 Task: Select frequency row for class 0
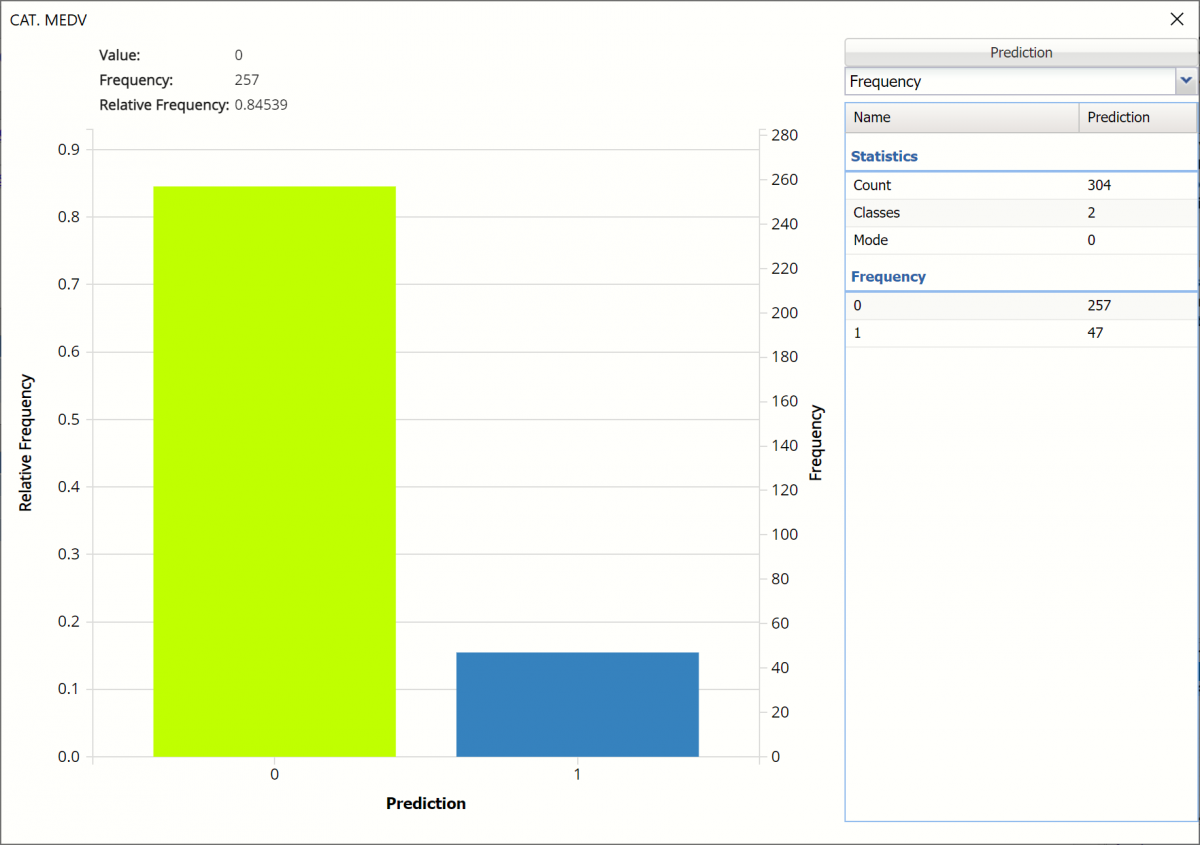click(x=1020, y=305)
